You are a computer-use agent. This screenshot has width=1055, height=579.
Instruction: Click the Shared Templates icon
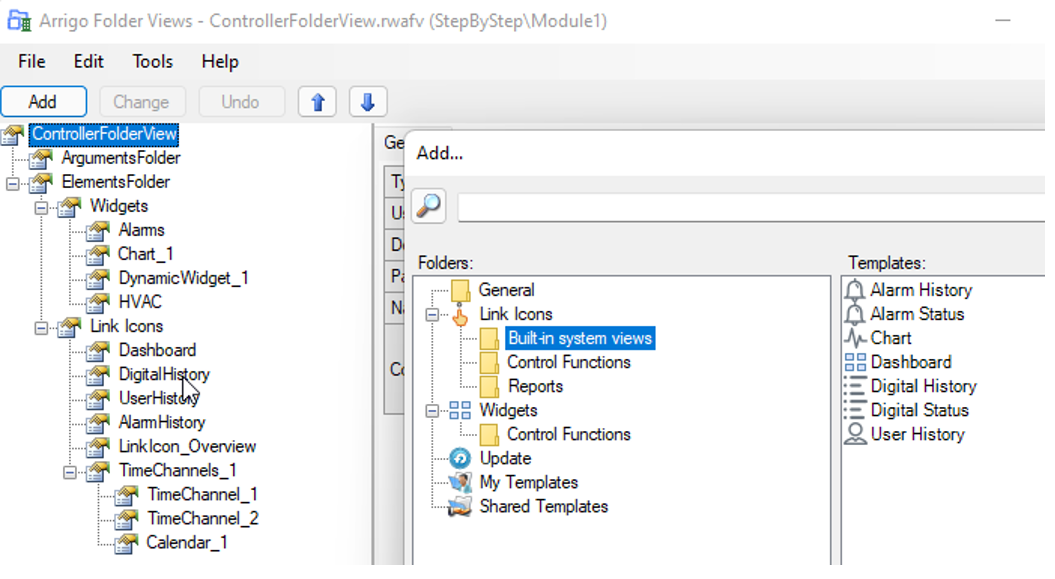point(460,507)
